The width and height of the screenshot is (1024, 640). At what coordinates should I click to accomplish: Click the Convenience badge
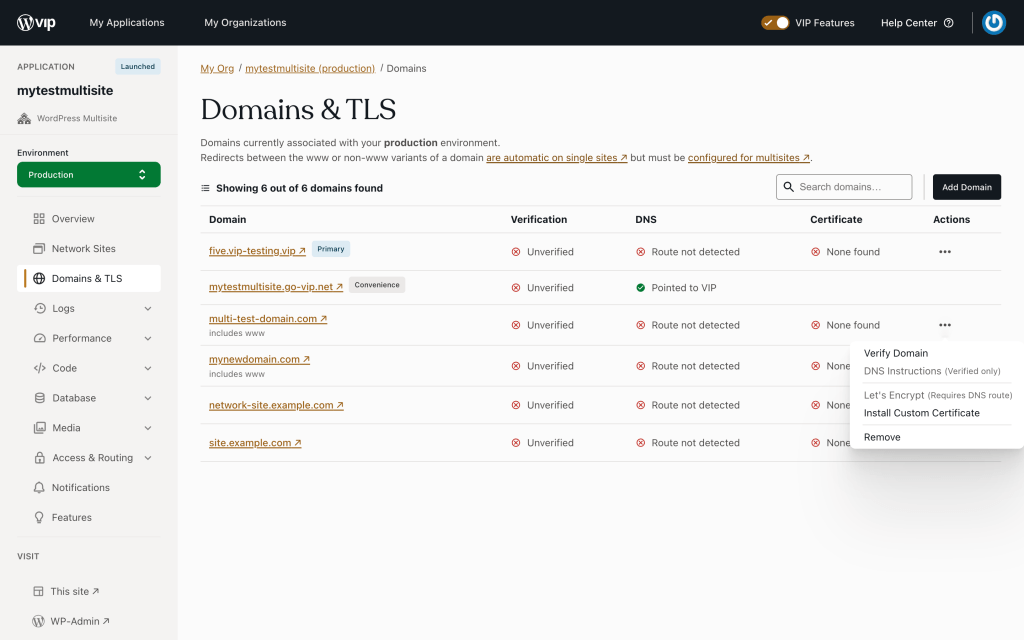377,285
